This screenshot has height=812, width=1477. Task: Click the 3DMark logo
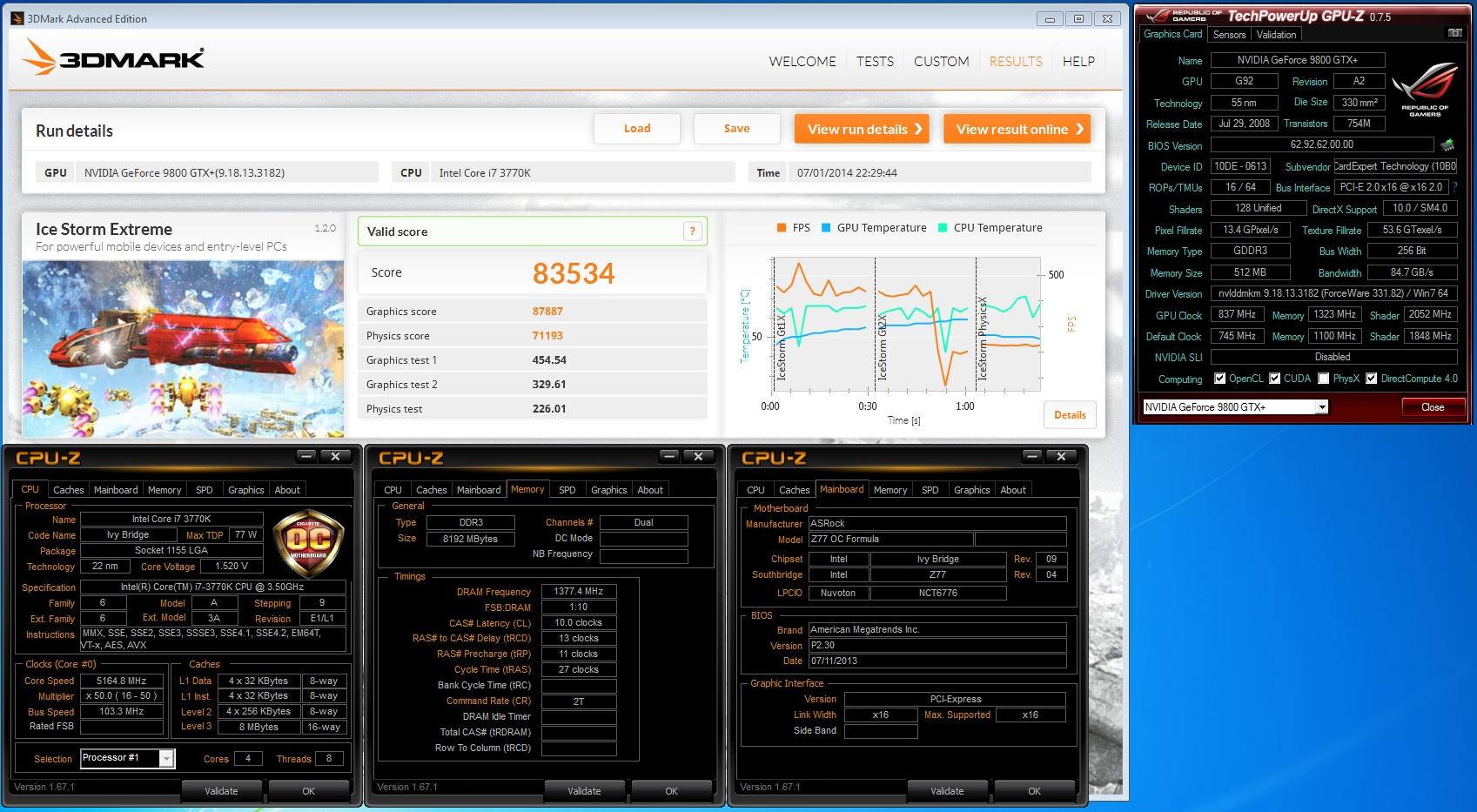click(113, 58)
